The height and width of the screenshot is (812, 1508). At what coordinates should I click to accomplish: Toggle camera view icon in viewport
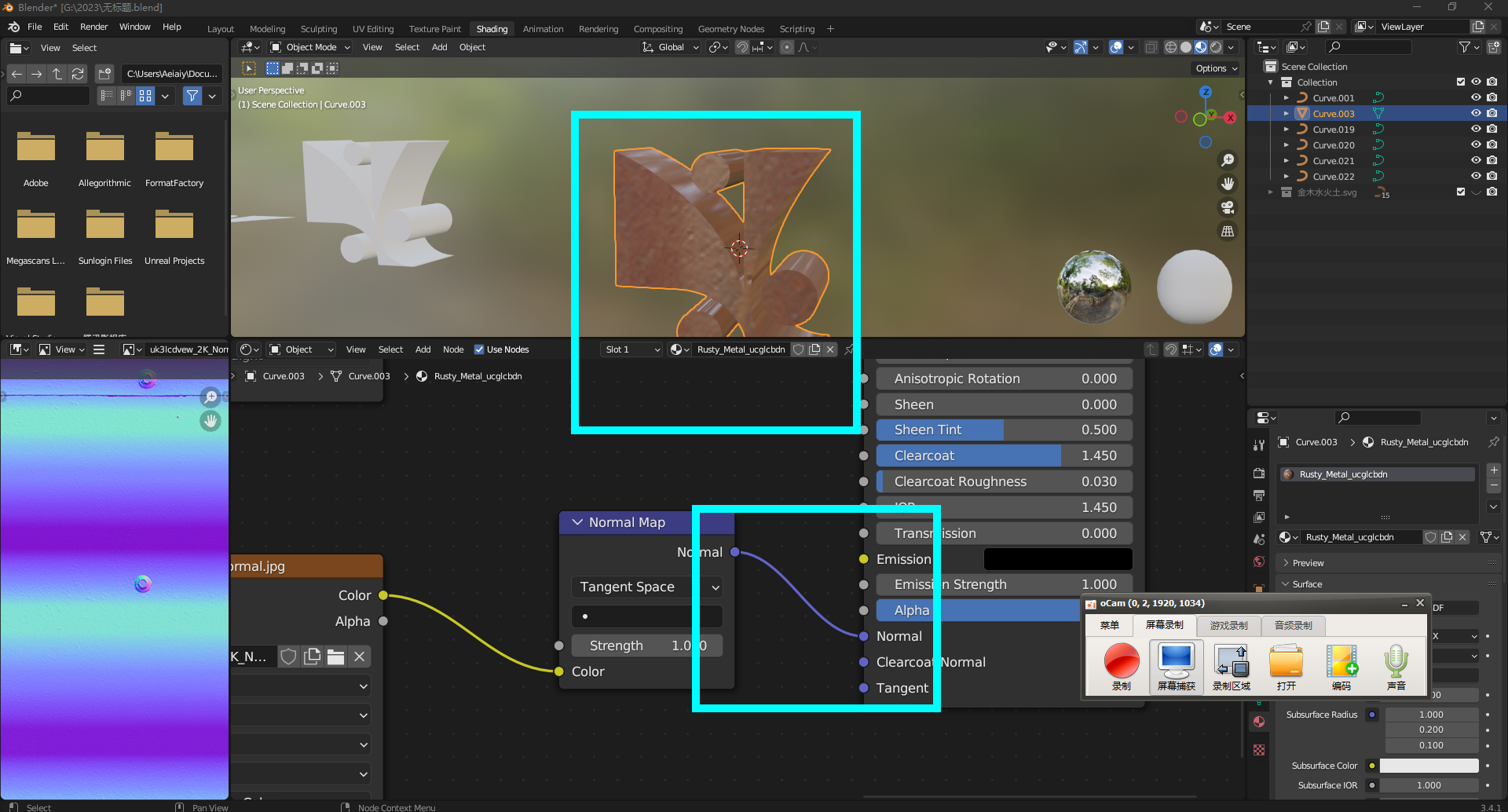1227,207
